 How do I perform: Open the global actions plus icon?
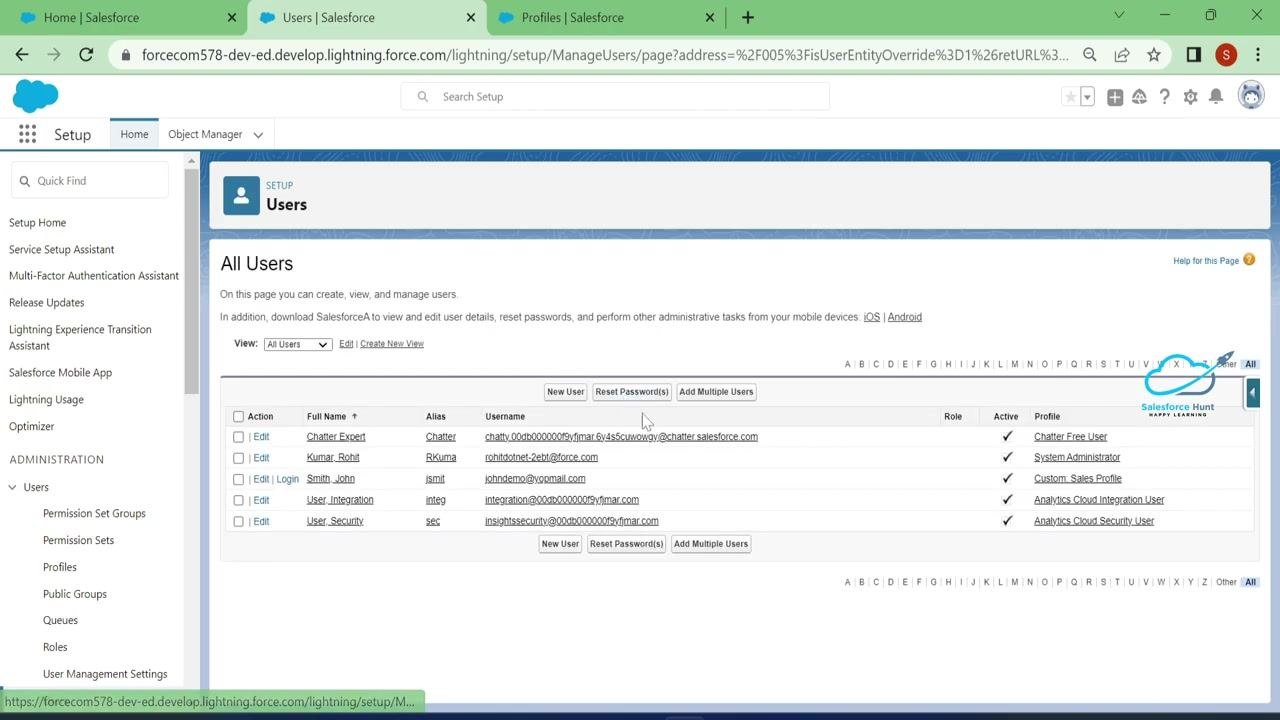1114,97
